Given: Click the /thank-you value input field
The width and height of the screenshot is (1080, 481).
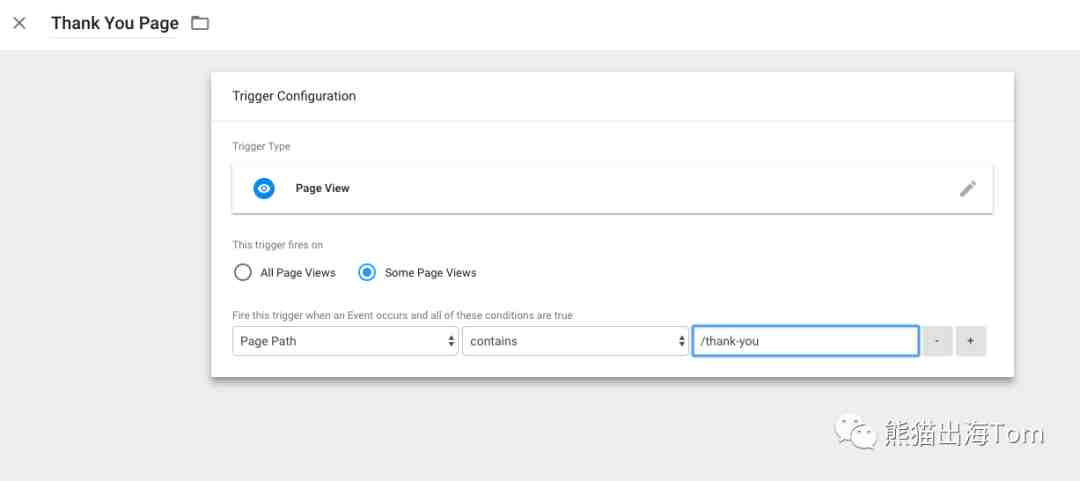Looking at the screenshot, I should coord(805,341).
